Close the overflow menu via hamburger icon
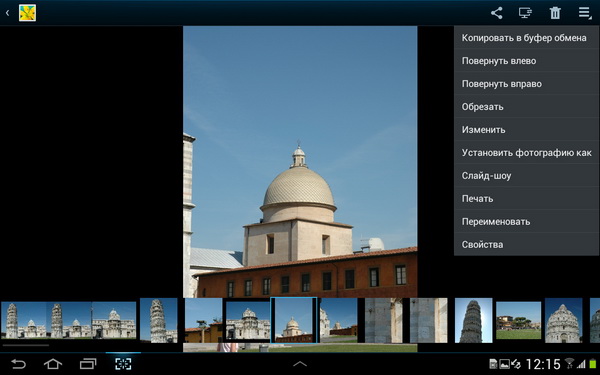Viewport: 600px width, 375px height. tap(585, 13)
